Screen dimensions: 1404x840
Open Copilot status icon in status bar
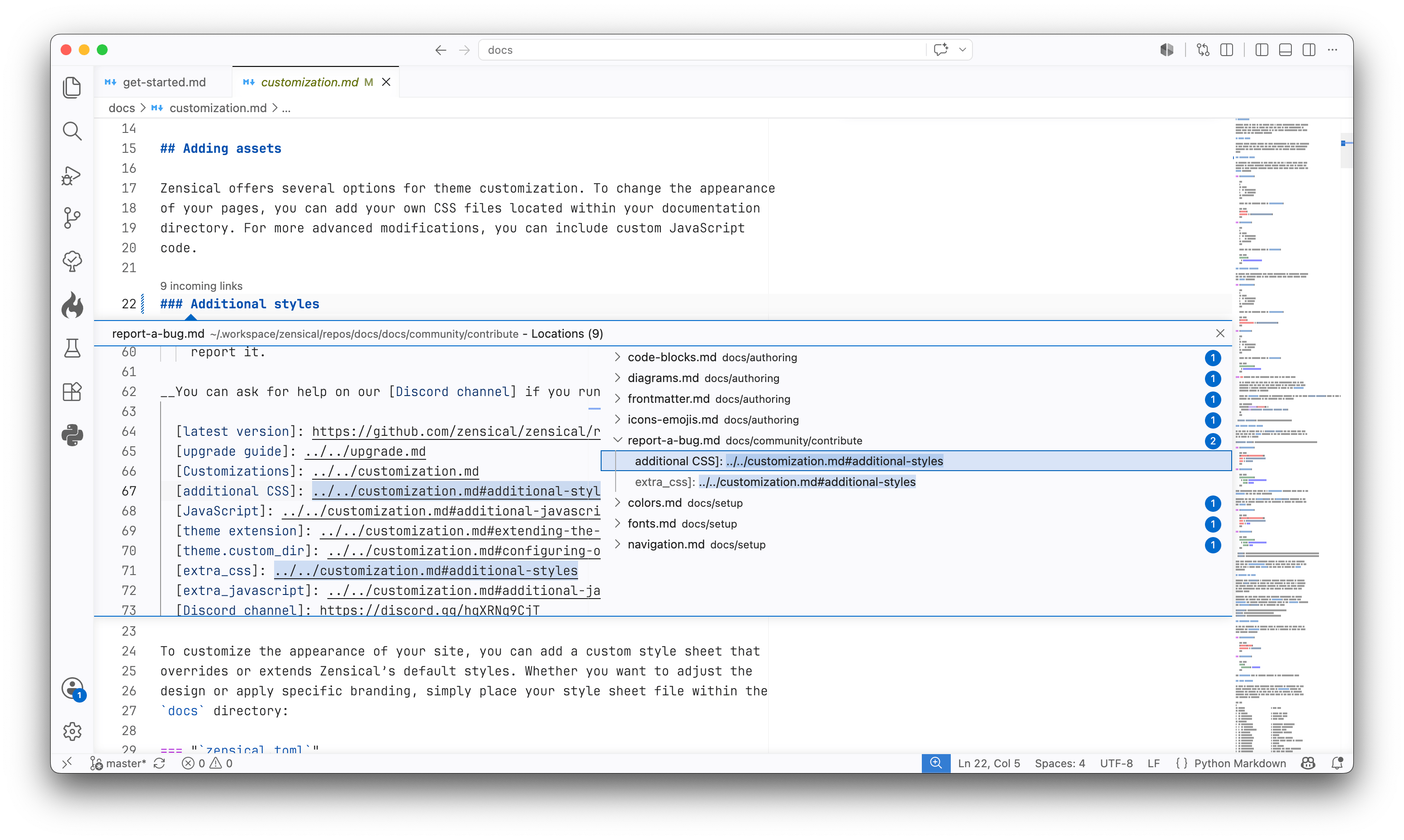[x=1308, y=763]
